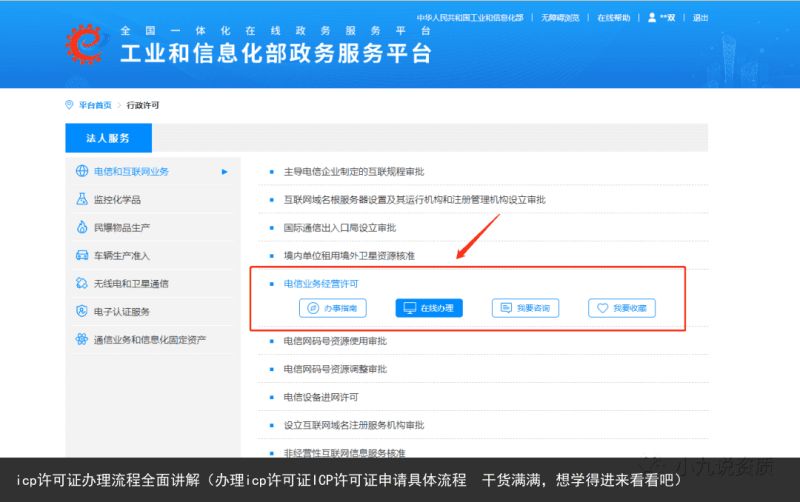Open 设立互联网域名注册服务机构审批 item
The width and height of the screenshot is (800, 502).
coord(354,425)
